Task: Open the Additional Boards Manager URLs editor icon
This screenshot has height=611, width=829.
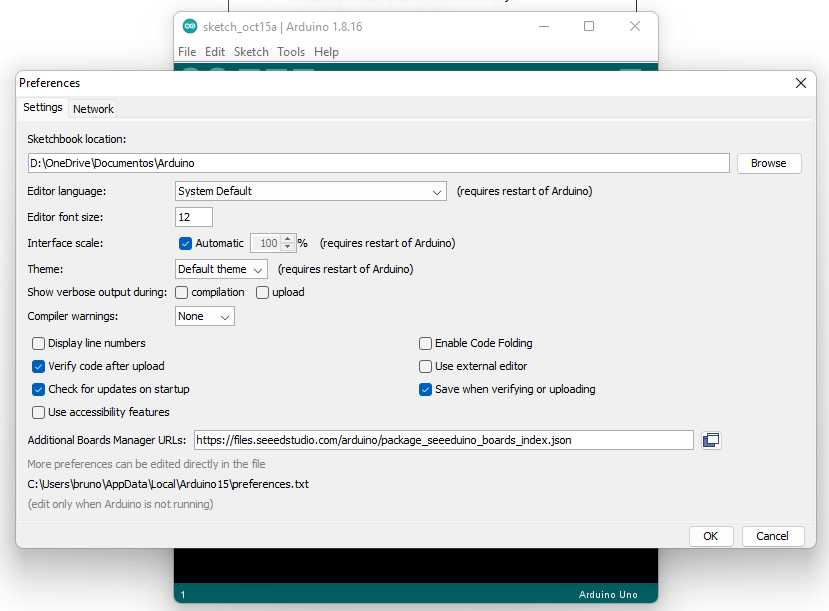Action: (x=711, y=440)
